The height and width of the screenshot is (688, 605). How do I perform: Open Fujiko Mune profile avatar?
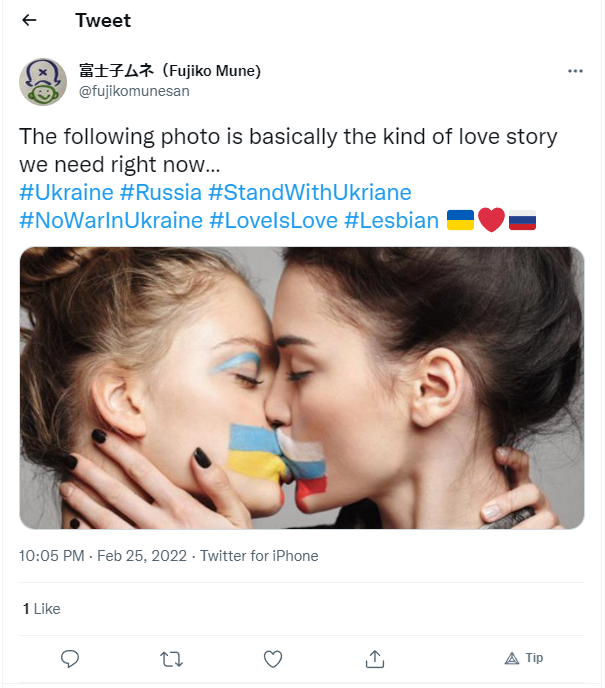(x=43, y=82)
